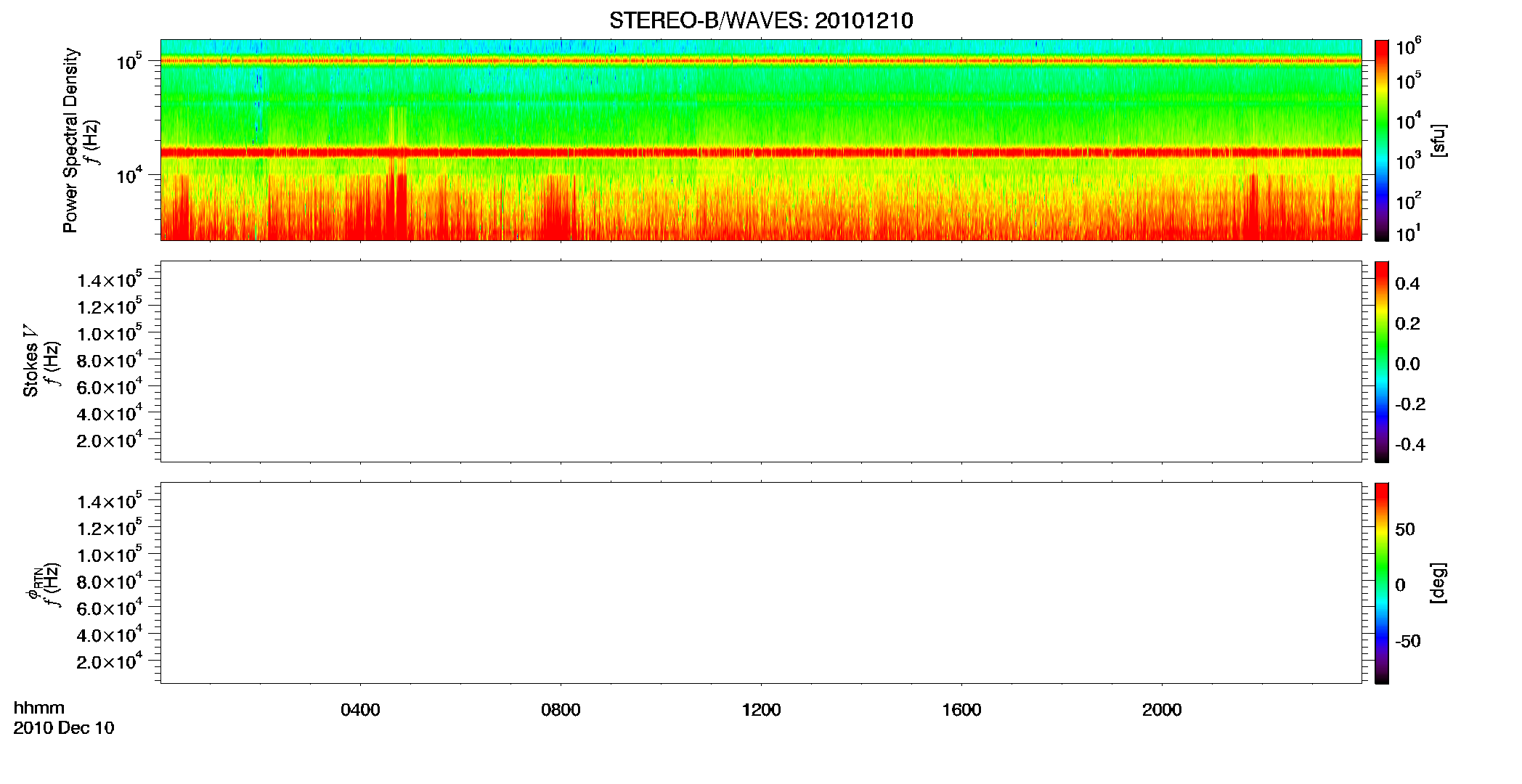Click the 1.4×10^5 tick on Stokes panel
This screenshot has height=784, width=1522.
point(110,279)
